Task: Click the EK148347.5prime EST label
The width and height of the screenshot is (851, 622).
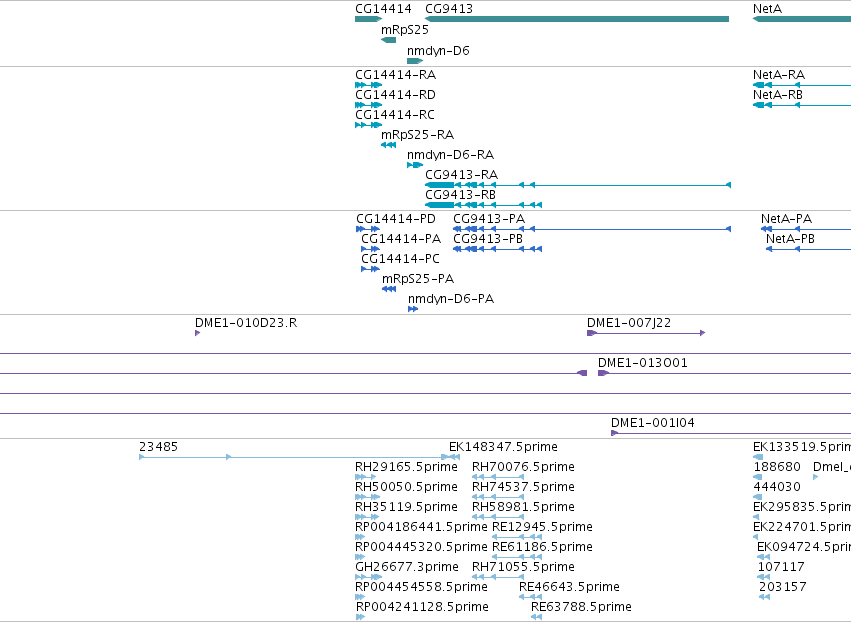Action: 503,447
